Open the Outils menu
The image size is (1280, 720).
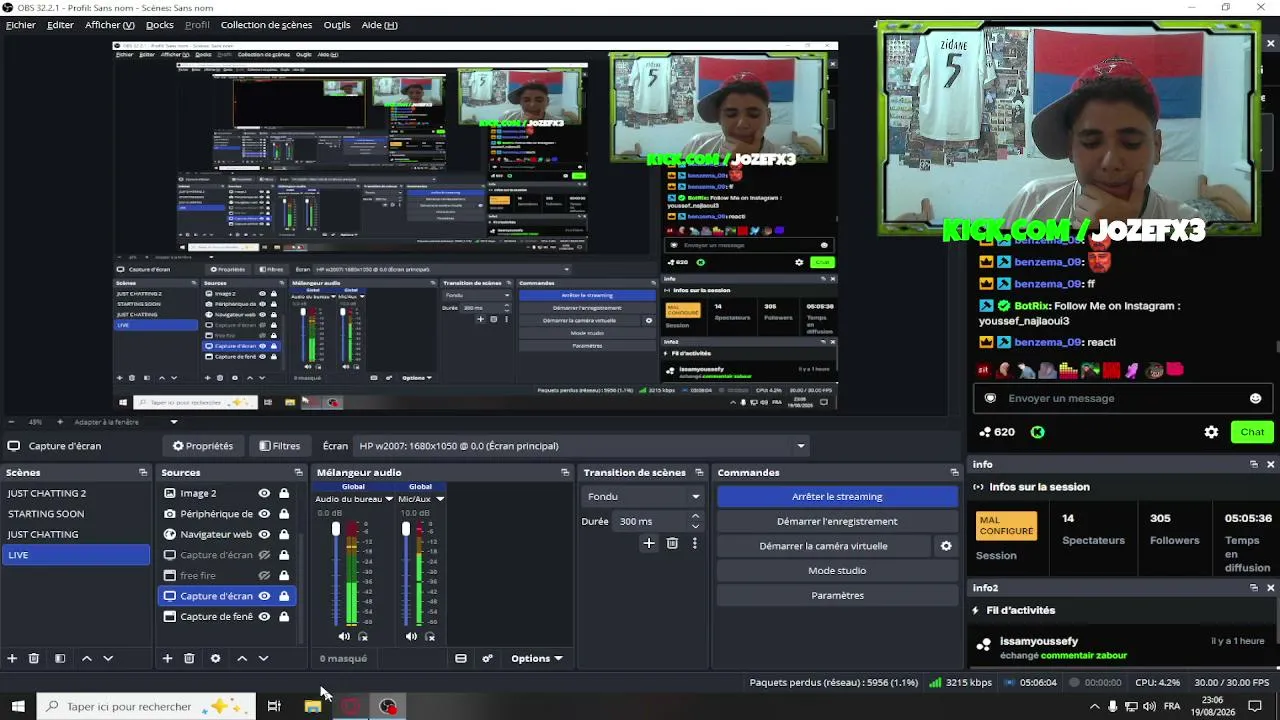(337, 25)
